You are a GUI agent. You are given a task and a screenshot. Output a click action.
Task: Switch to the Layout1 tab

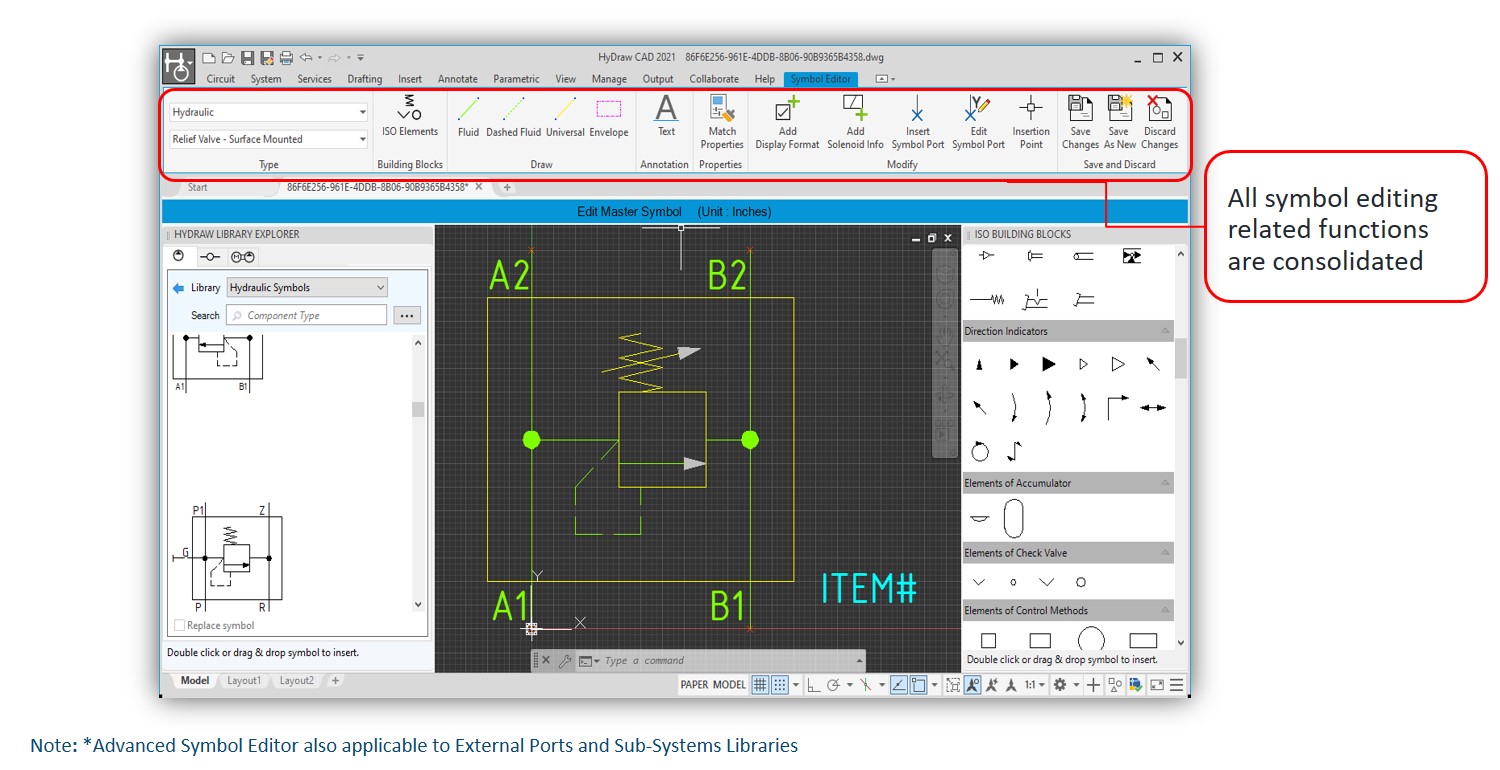tap(244, 681)
